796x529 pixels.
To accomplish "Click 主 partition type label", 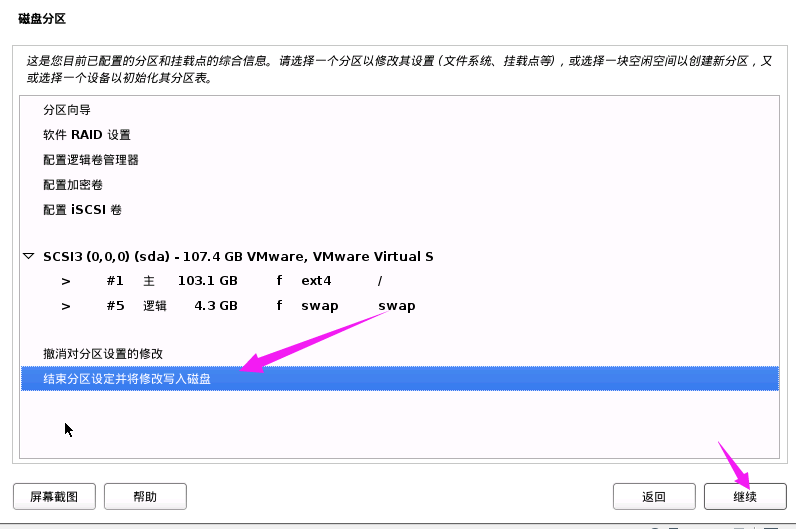I will [149, 281].
